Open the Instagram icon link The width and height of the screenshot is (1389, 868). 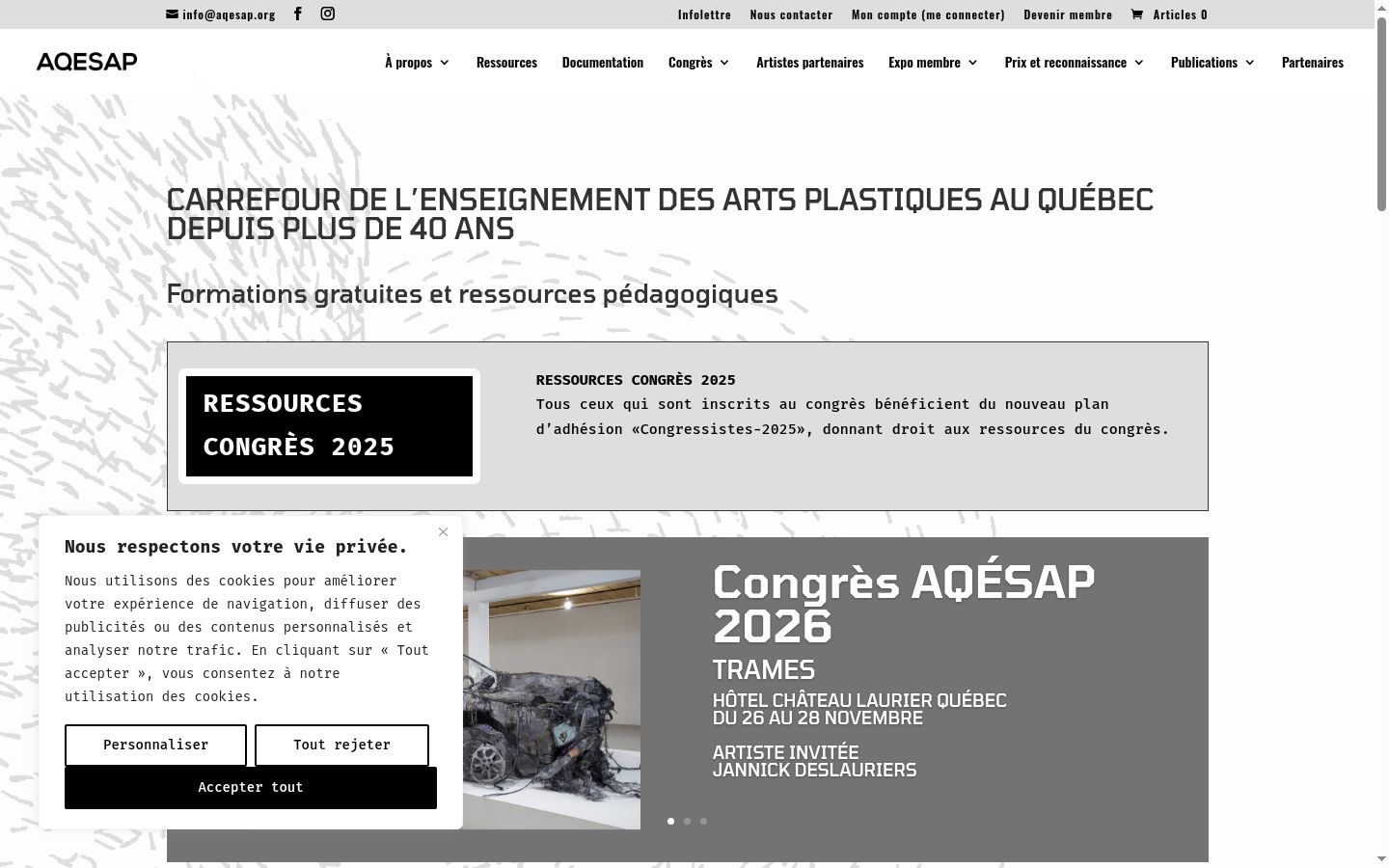(328, 14)
